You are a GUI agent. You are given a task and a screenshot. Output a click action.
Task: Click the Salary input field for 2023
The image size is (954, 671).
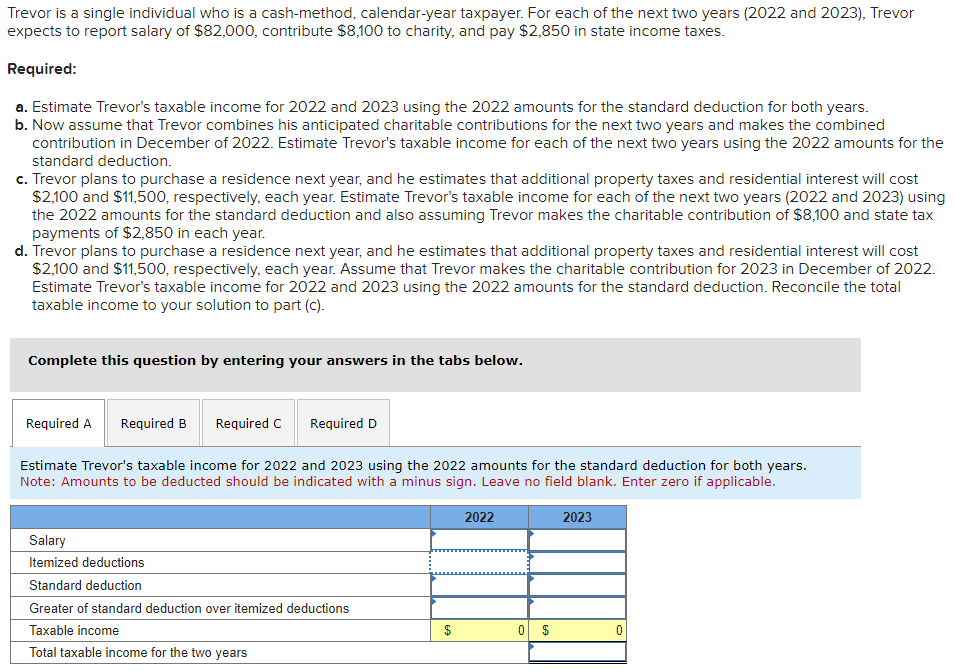[577, 540]
